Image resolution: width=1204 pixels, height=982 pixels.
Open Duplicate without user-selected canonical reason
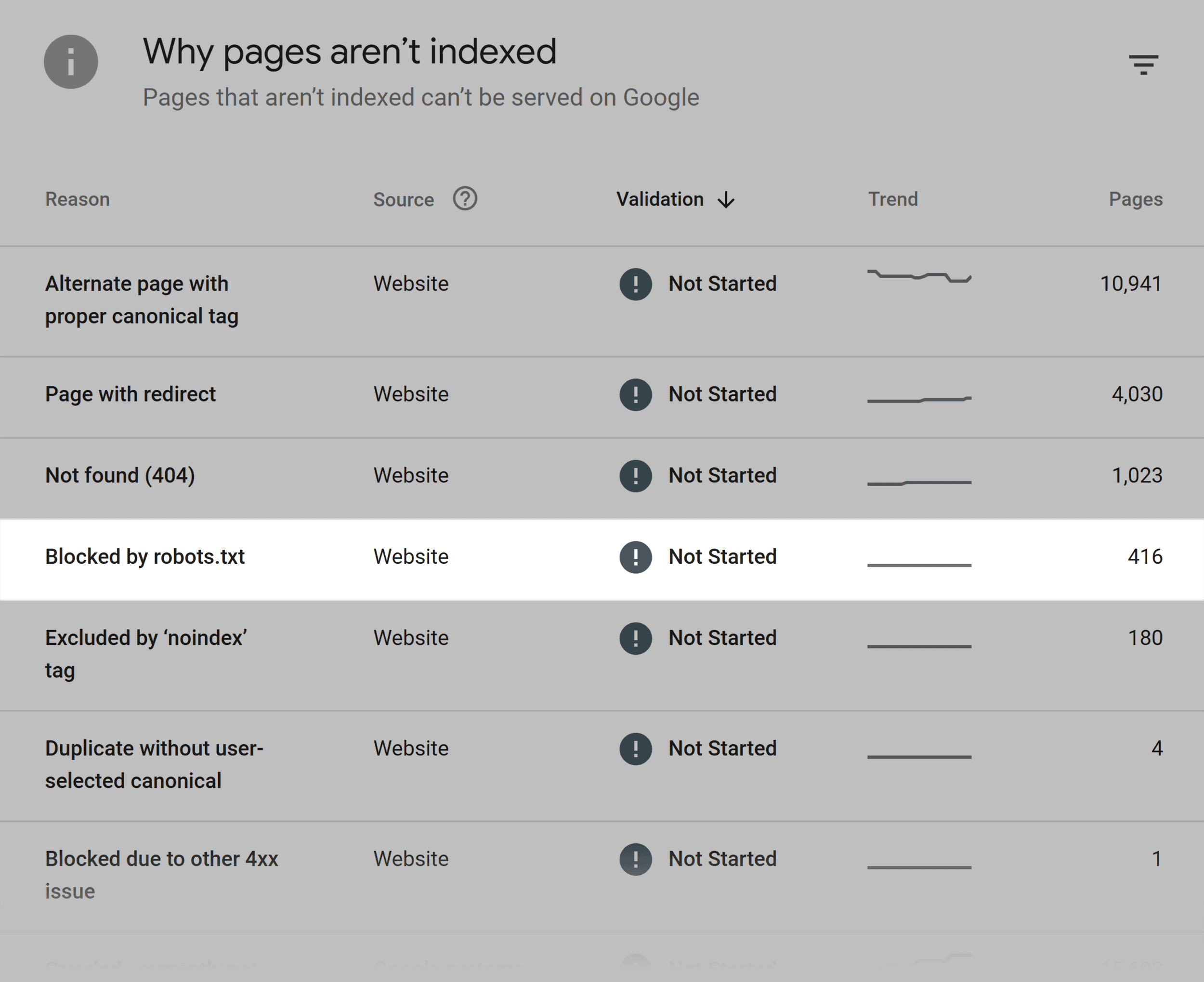pos(155,764)
